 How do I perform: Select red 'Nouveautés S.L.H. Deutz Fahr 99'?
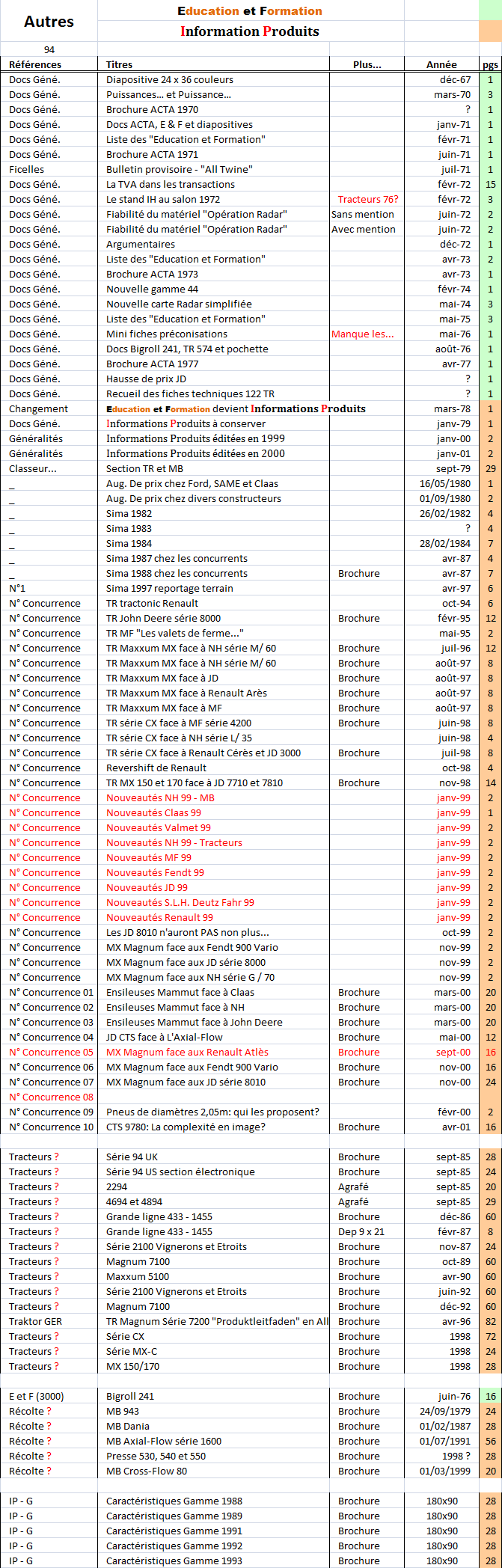click(180, 902)
